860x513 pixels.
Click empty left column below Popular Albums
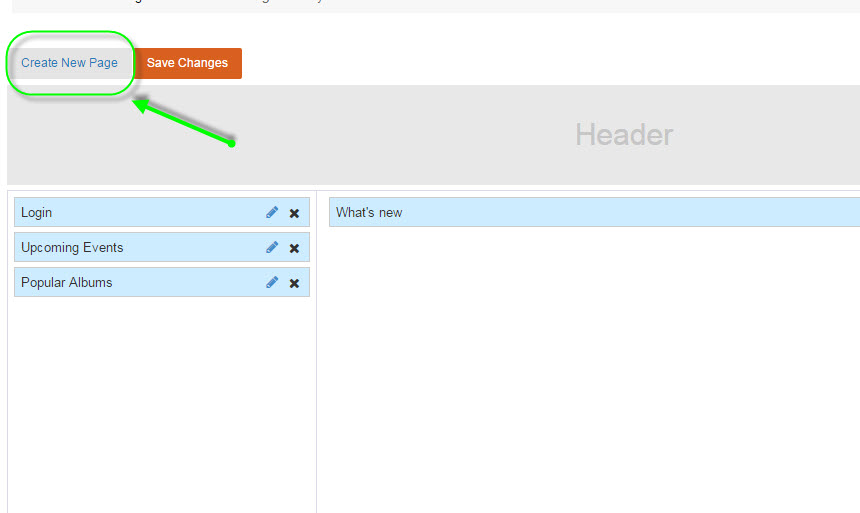pos(160,400)
